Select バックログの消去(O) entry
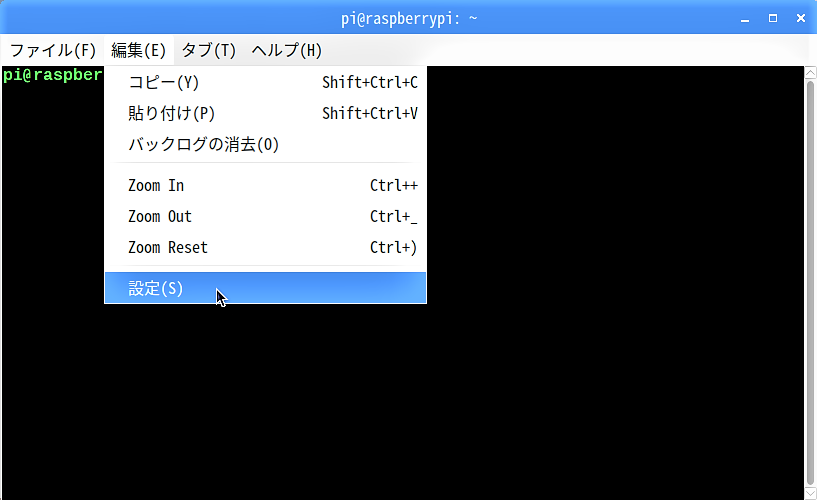The width and height of the screenshot is (817, 500). pyautogui.click(x=265, y=144)
